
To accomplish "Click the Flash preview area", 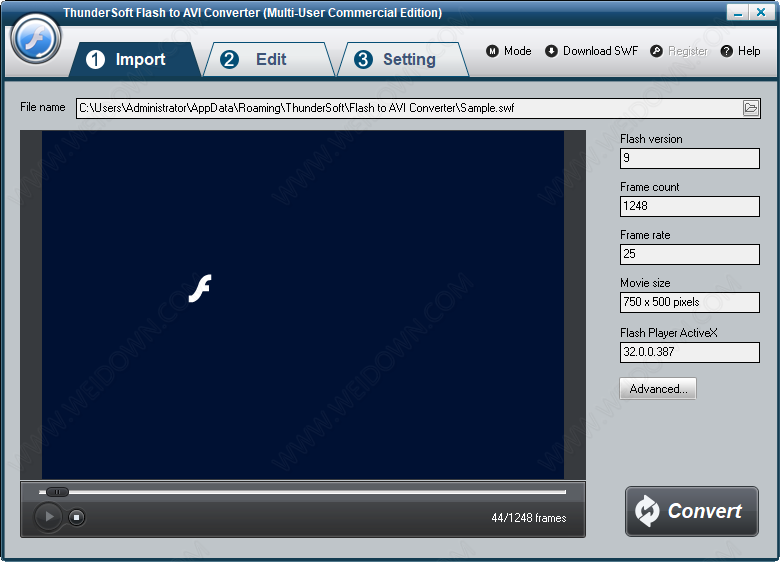I will (x=302, y=304).
